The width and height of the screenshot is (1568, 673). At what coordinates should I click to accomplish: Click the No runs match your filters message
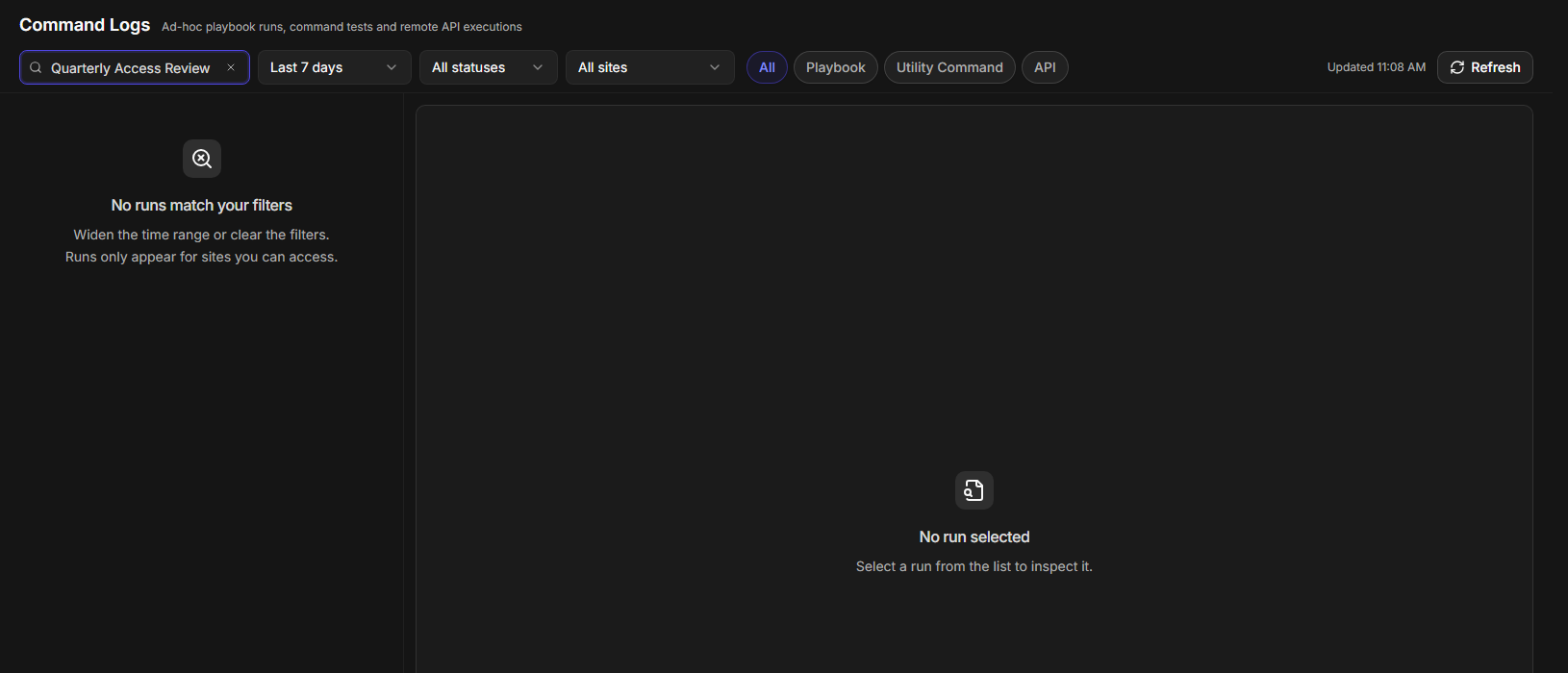tap(202, 205)
